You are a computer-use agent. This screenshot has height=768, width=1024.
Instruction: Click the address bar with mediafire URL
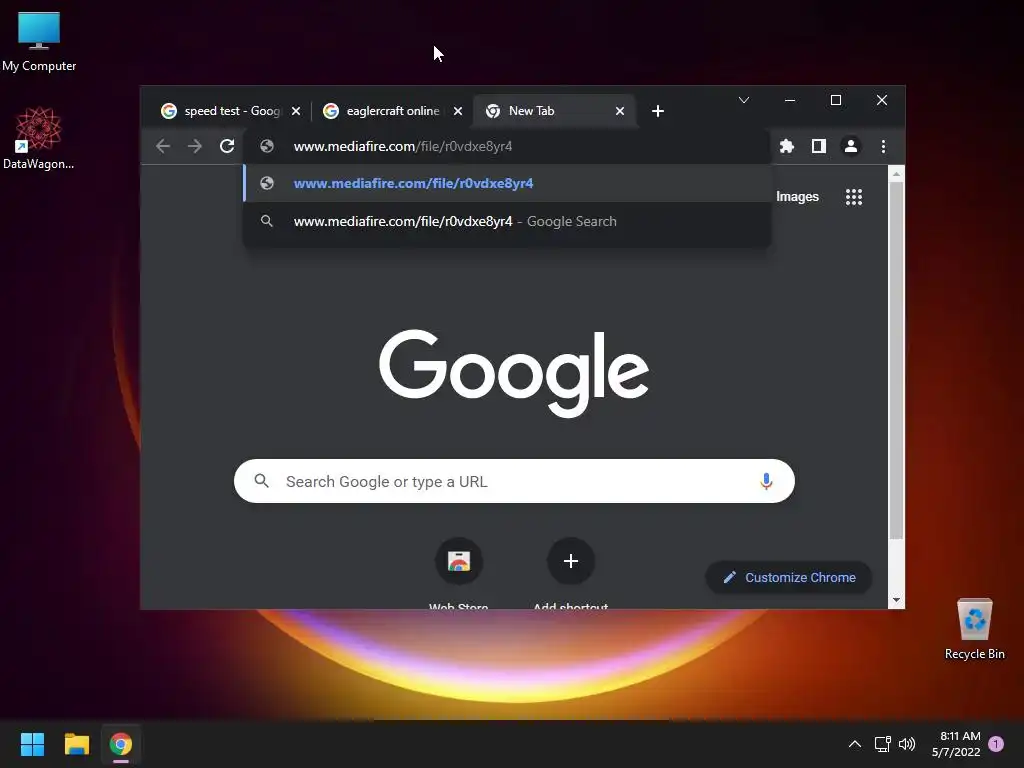tap(507, 146)
